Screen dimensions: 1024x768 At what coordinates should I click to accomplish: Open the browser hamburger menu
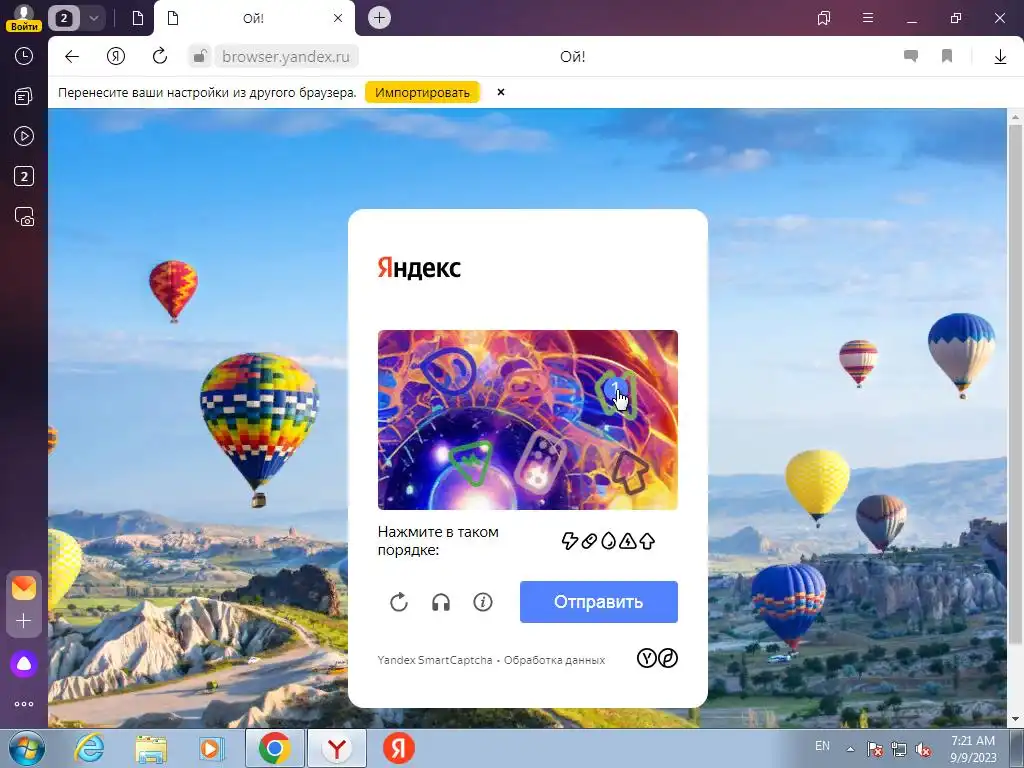(868, 18)
